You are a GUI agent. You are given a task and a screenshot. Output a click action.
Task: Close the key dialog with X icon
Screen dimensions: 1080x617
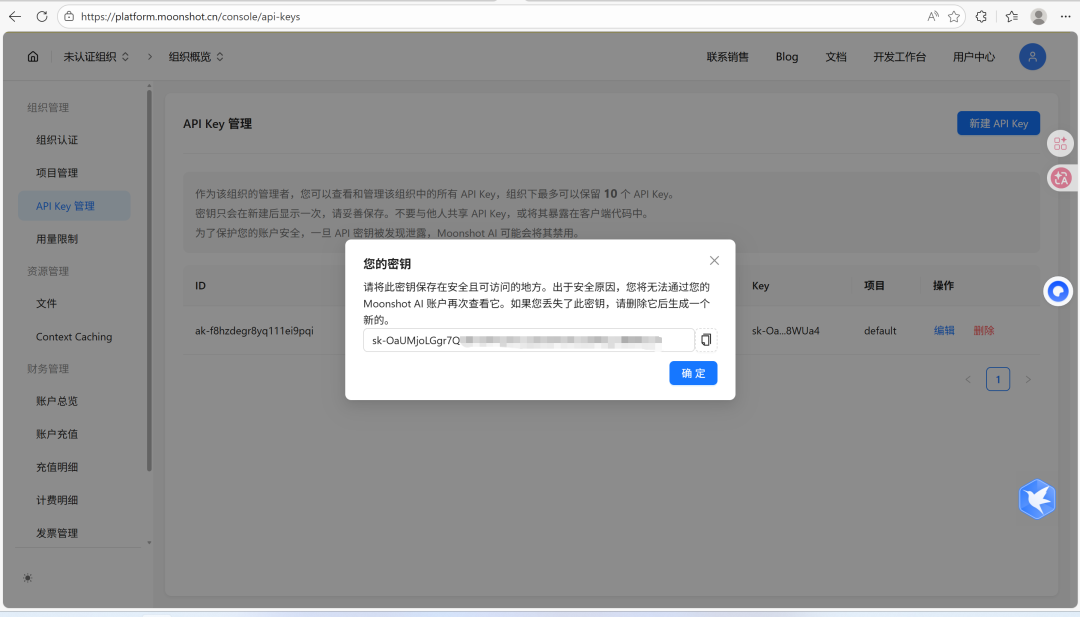coord(714,260)
